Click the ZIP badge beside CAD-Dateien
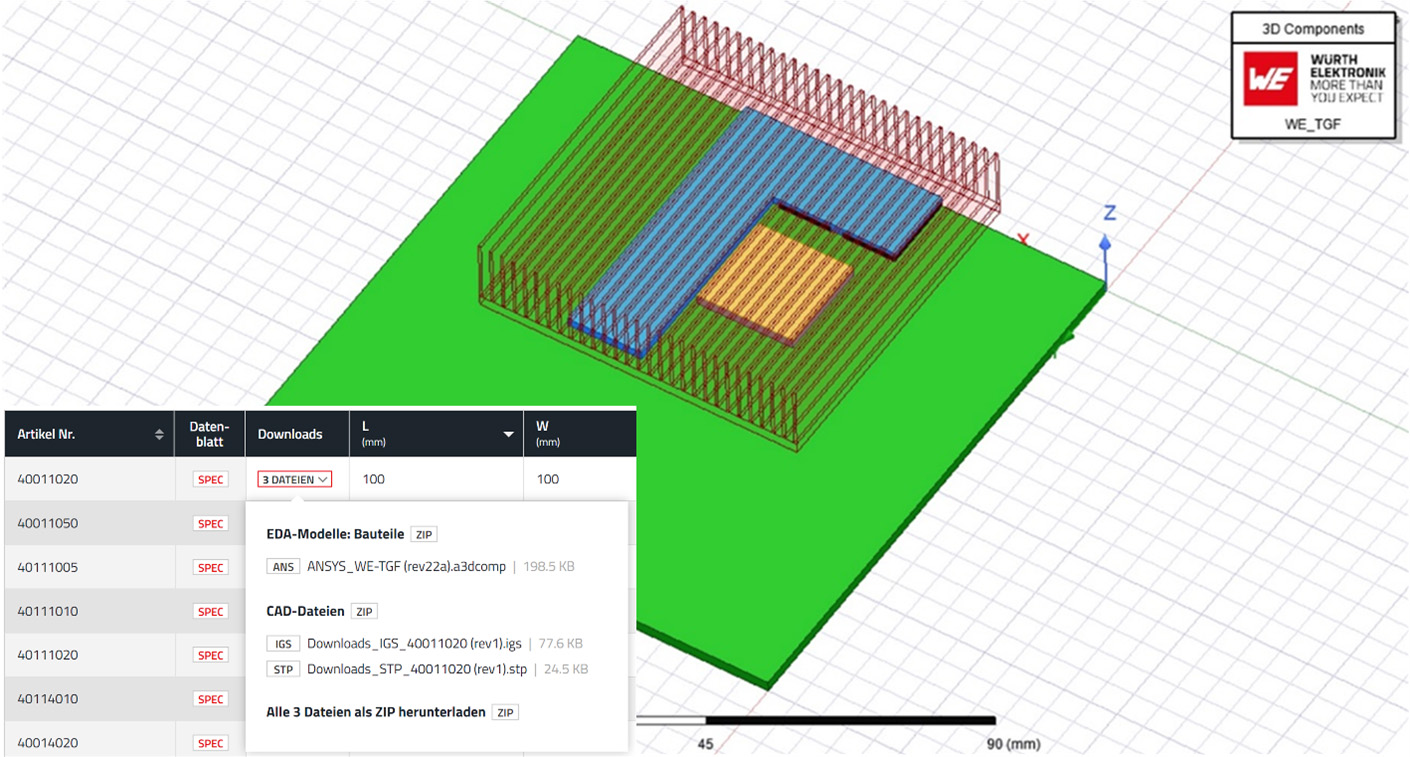1410x757 pixels. (x=364, y=610)
